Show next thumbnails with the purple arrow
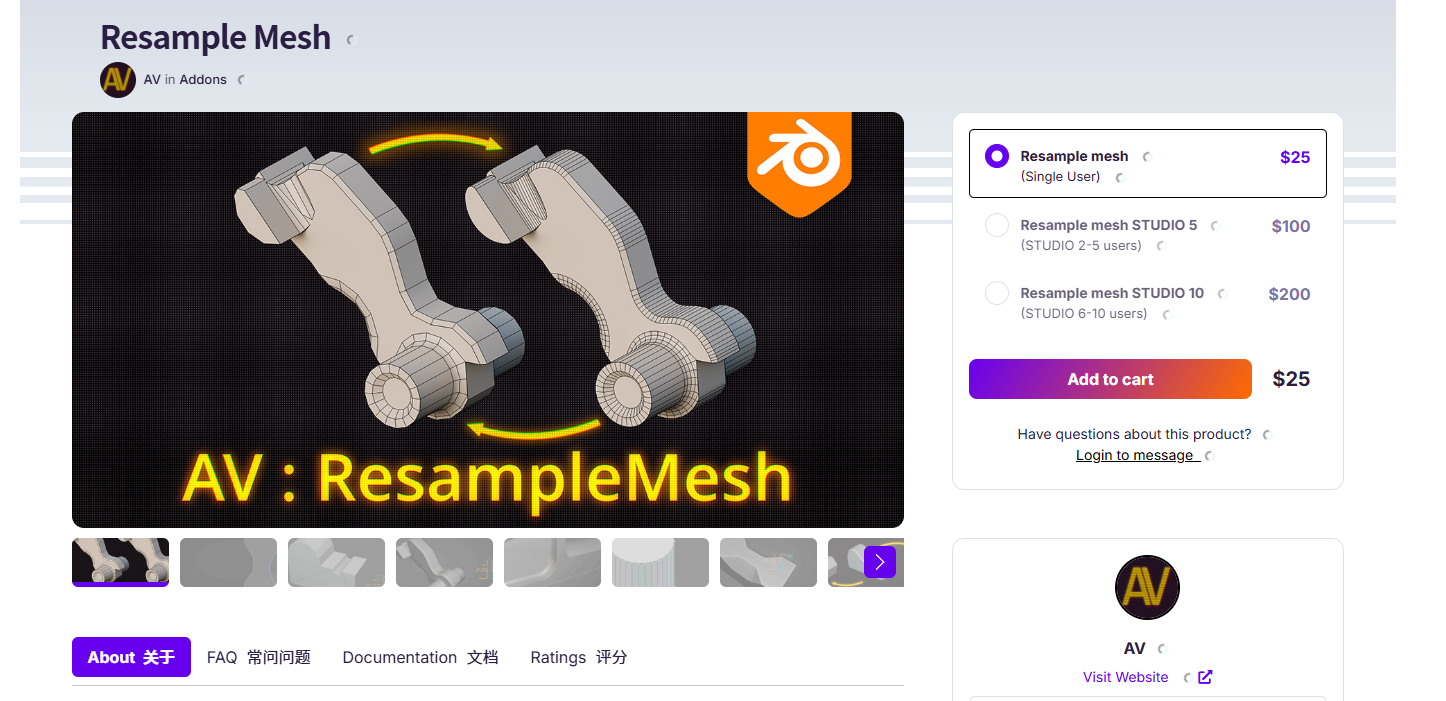 point(880,562)
